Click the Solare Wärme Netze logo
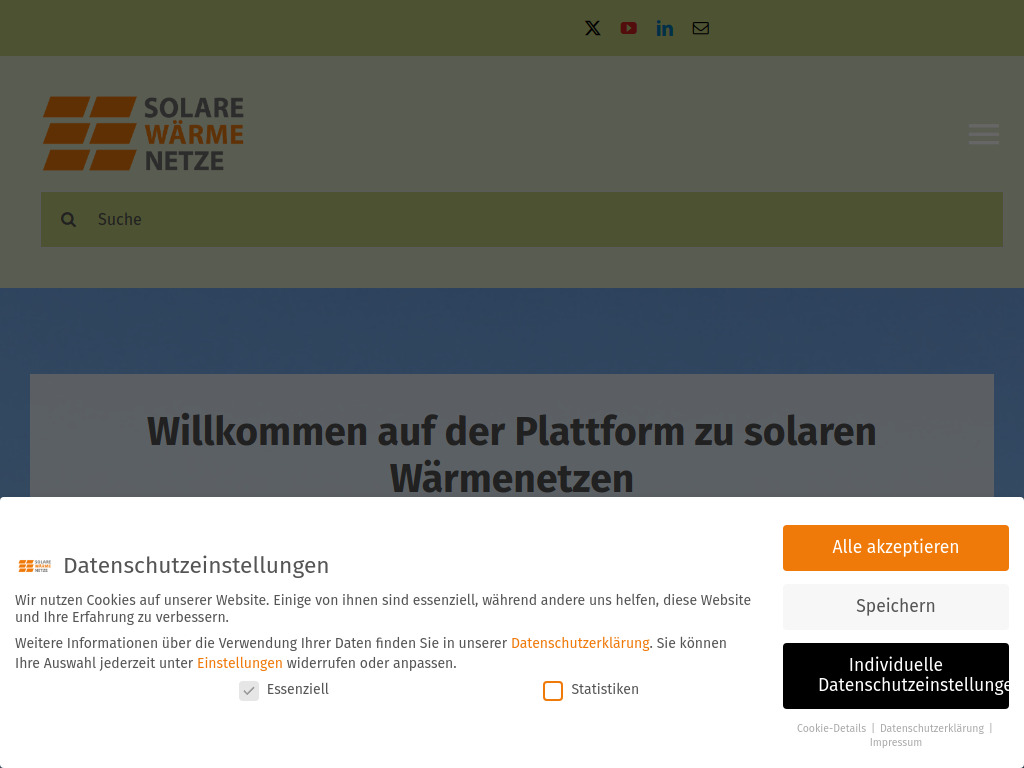 [142, 133]
